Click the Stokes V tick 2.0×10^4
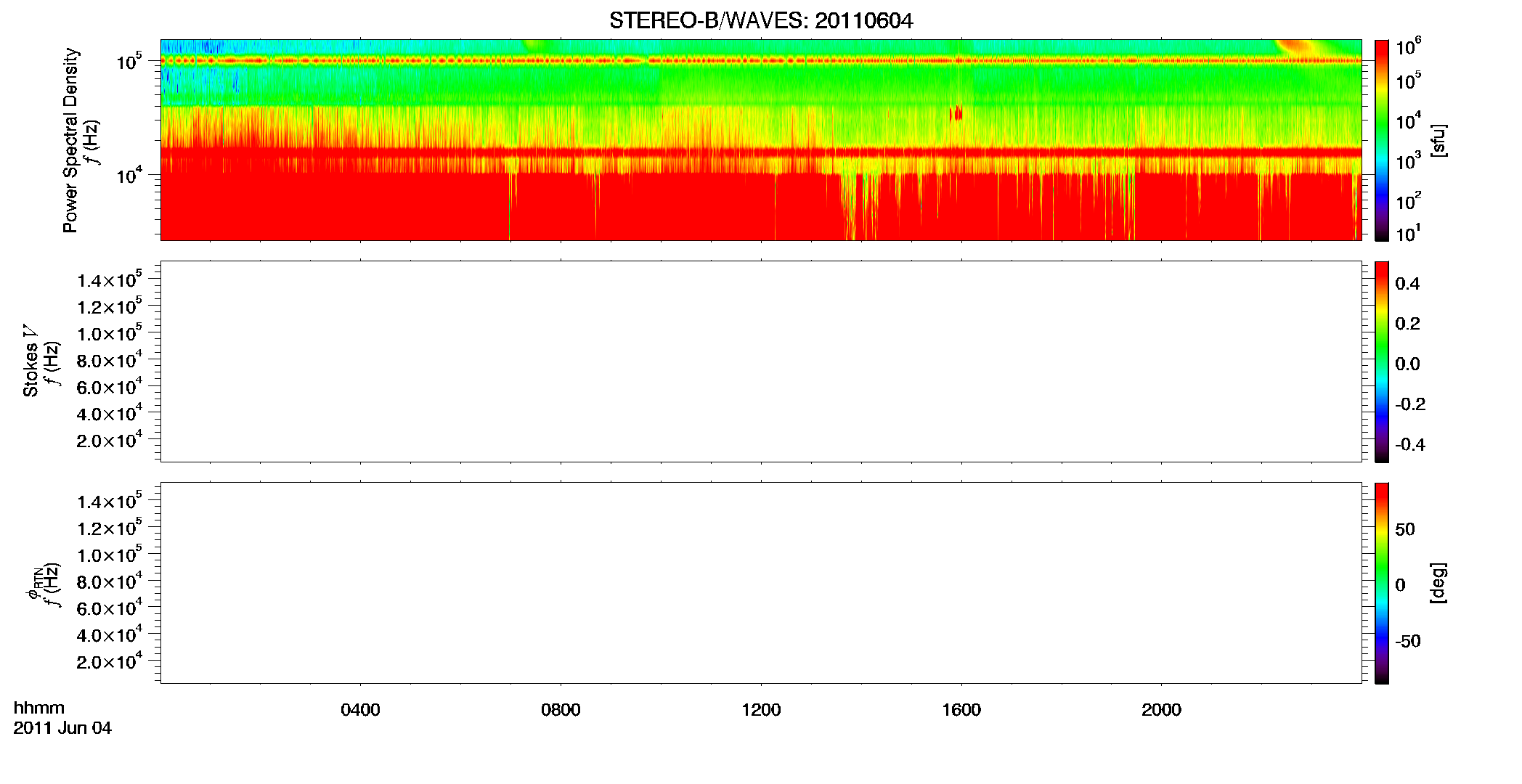 [110, 440]
